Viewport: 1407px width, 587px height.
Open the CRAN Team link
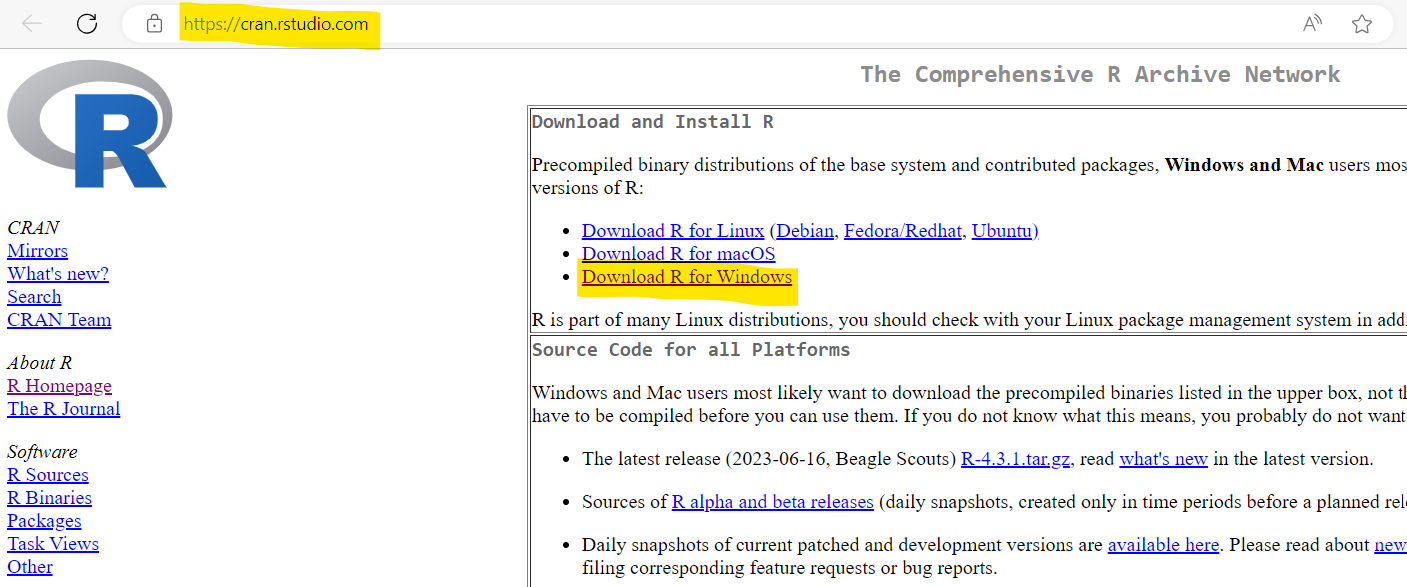[59, 320]
